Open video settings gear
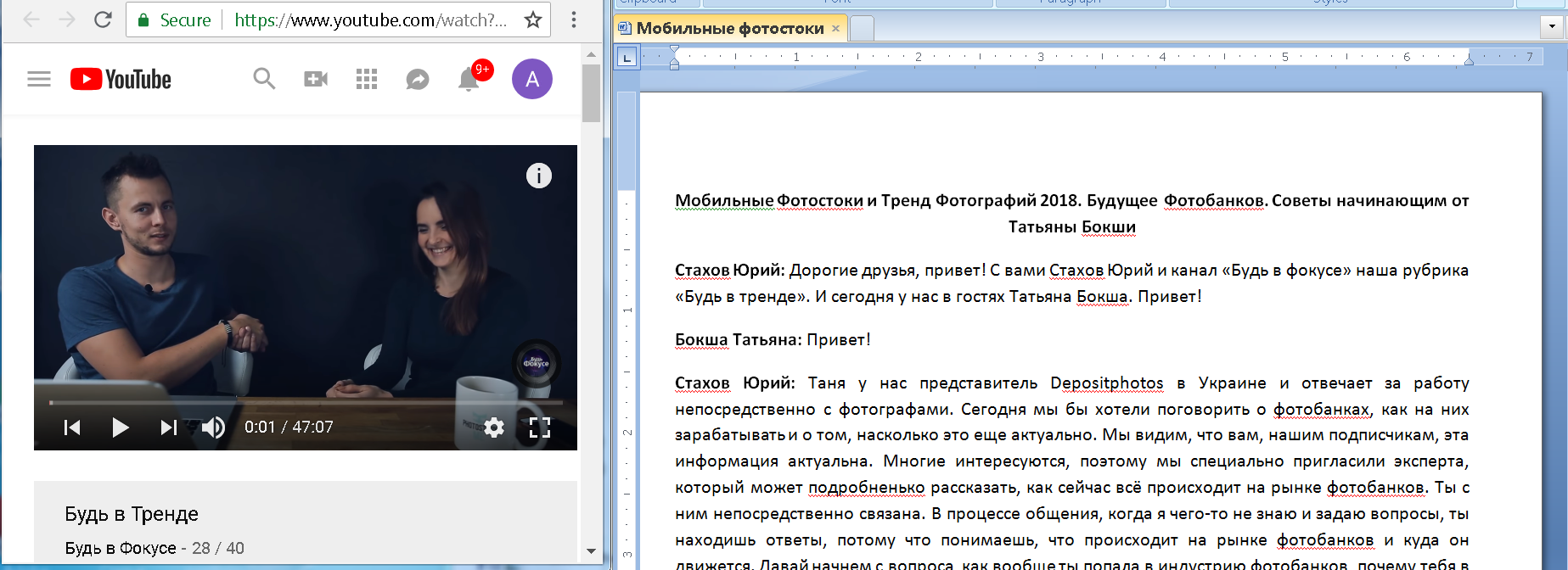 (x=494, y=427)
